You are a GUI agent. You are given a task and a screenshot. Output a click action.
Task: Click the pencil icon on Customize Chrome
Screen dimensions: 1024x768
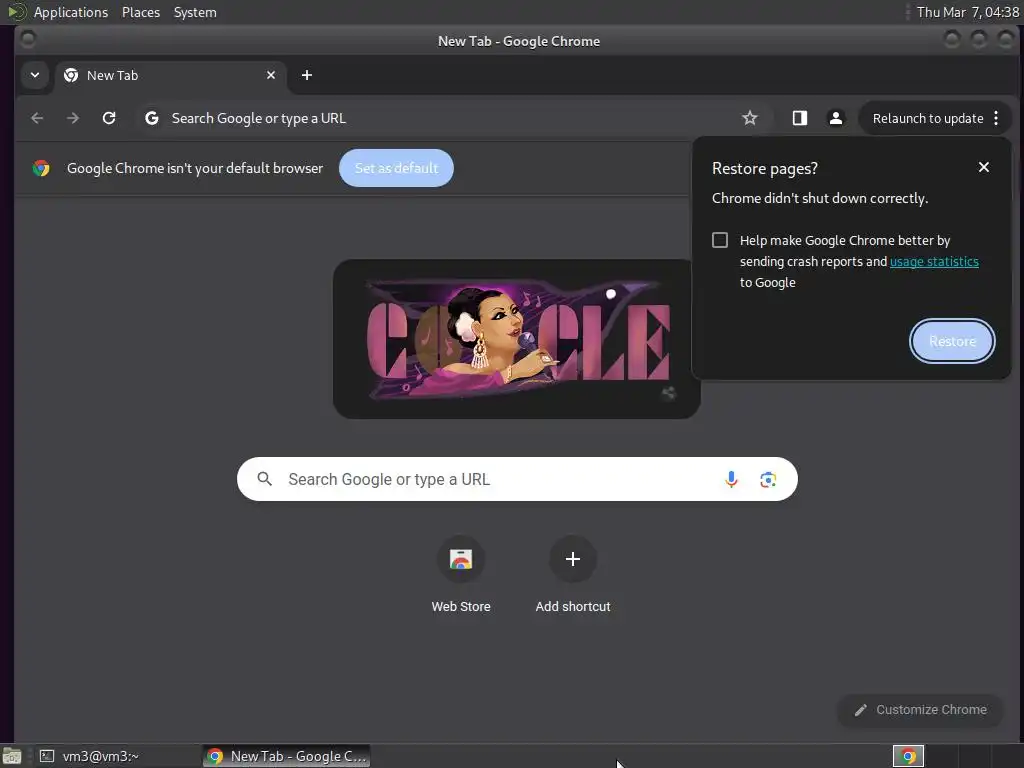(861, 710)
